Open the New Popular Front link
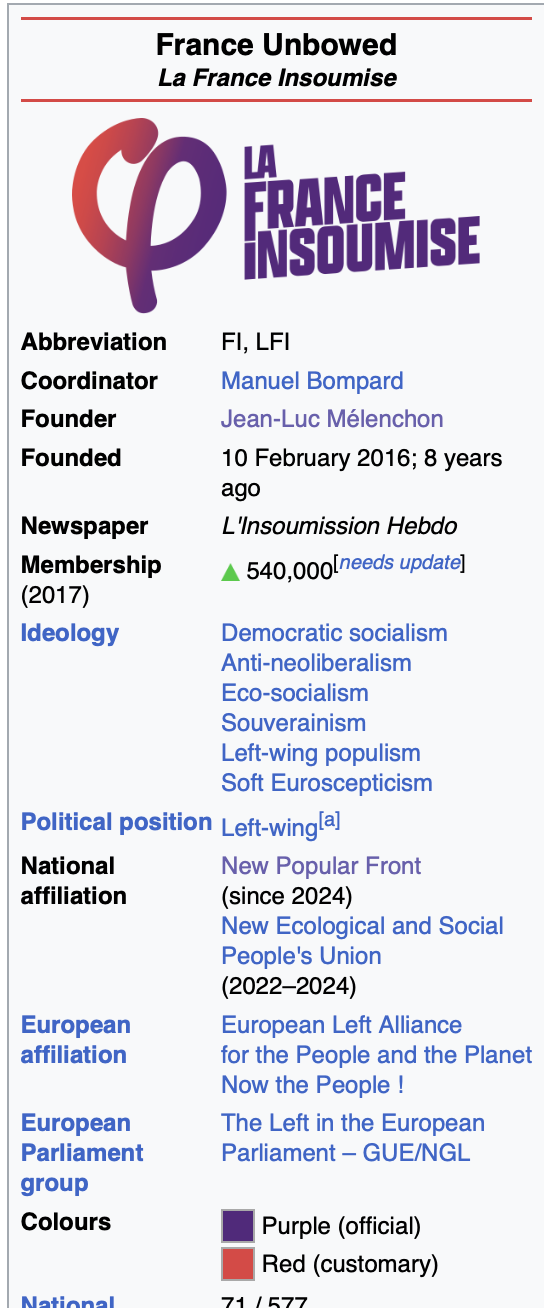 [321, 866]
